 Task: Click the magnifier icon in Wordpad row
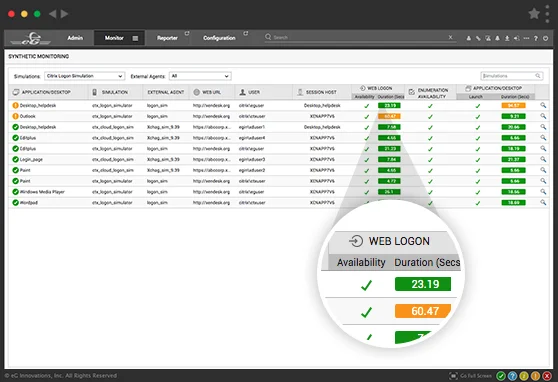point(543,203)
